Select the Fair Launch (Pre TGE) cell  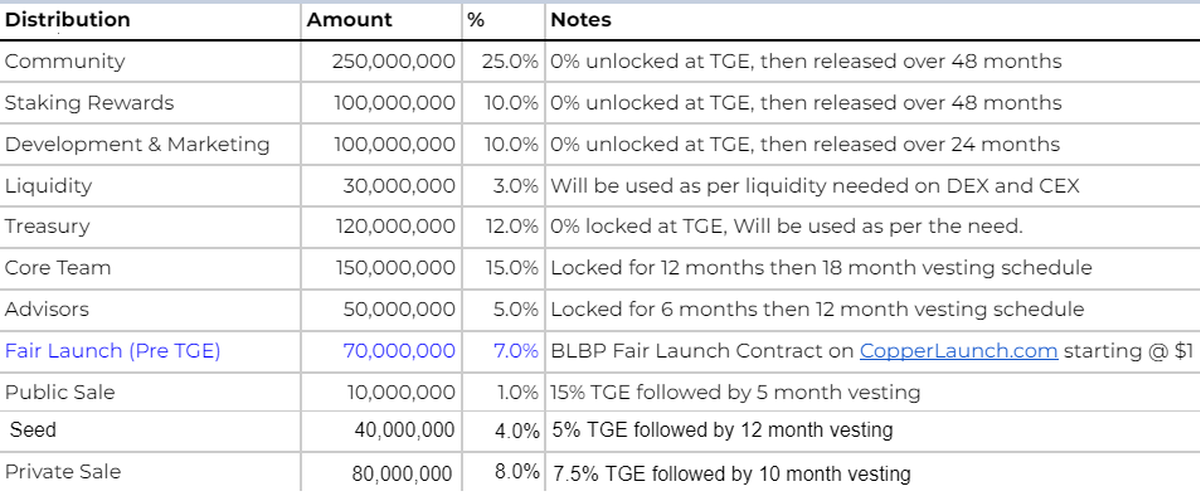(x=112, y=351)
